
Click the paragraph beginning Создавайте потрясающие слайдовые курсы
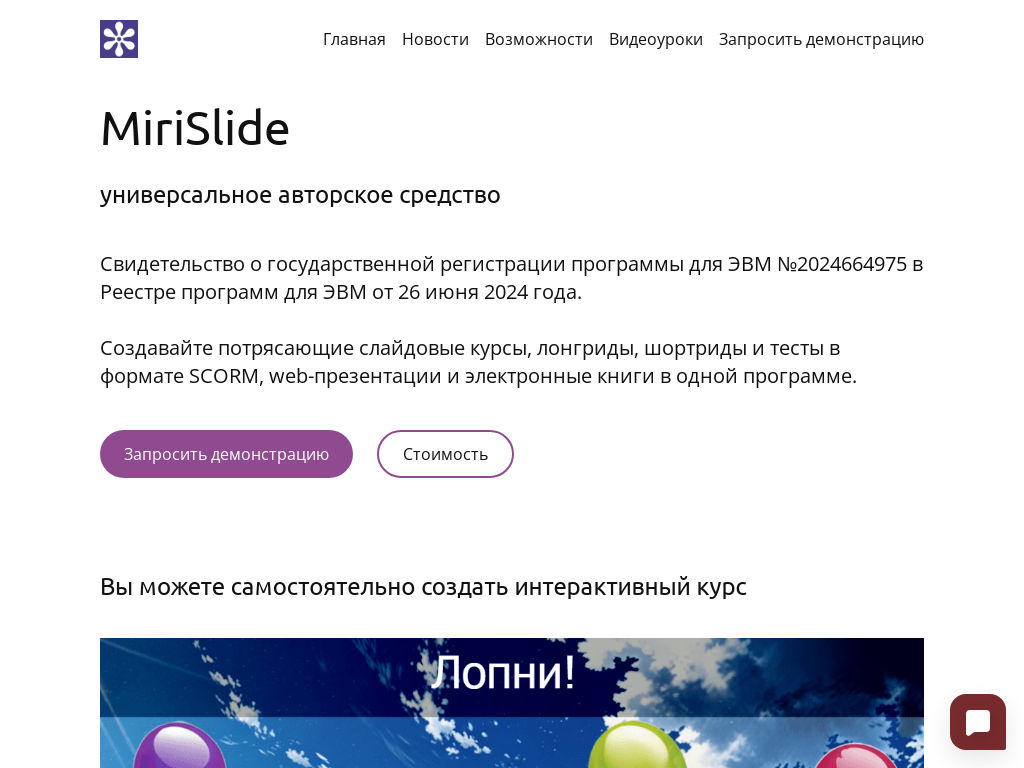pyautogui.click(x=478, y=362)
